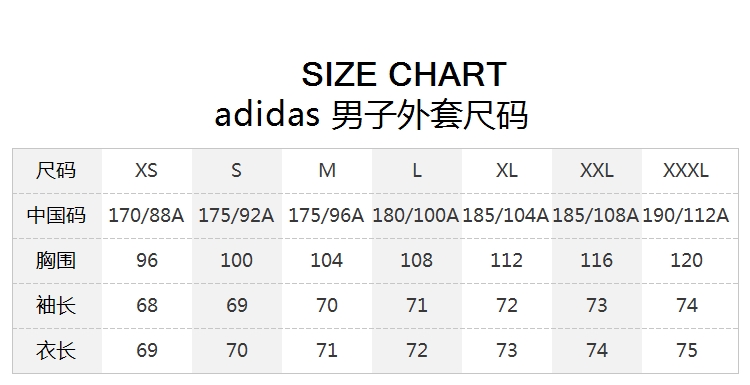
Task: Select garment length 75 for XXXL
Action: [687, 350]
